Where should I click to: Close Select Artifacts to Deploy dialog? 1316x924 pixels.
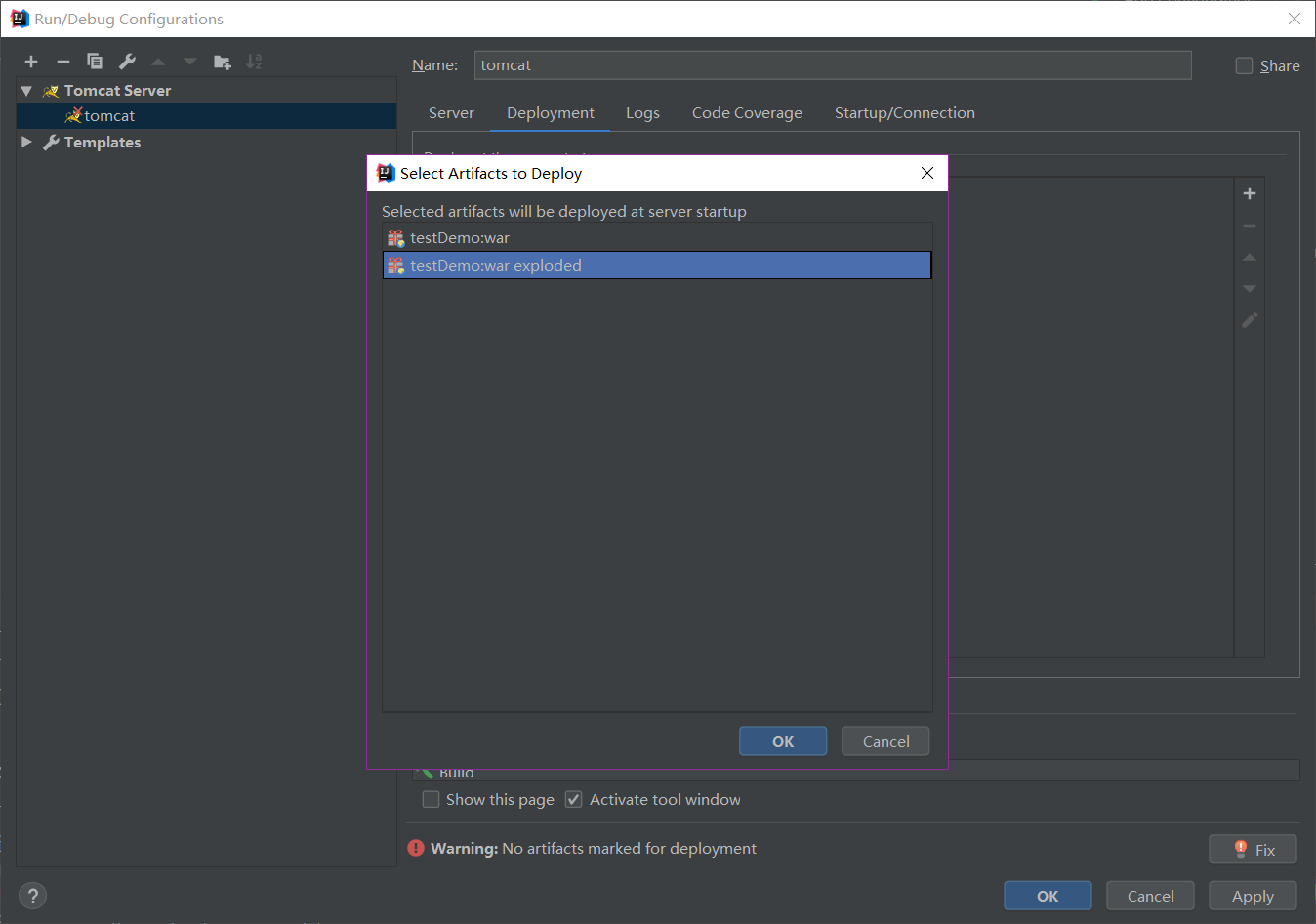coord(927,173)
